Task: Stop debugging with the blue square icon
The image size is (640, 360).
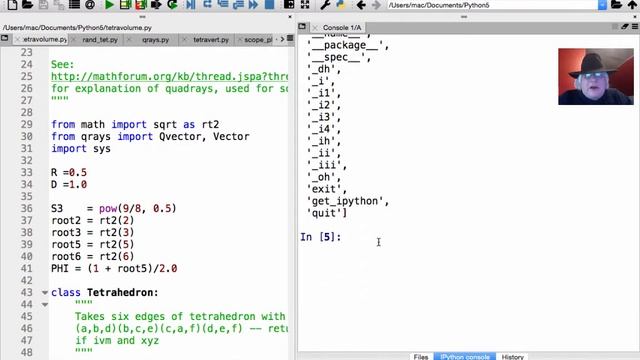Action: tap(269, 4)
